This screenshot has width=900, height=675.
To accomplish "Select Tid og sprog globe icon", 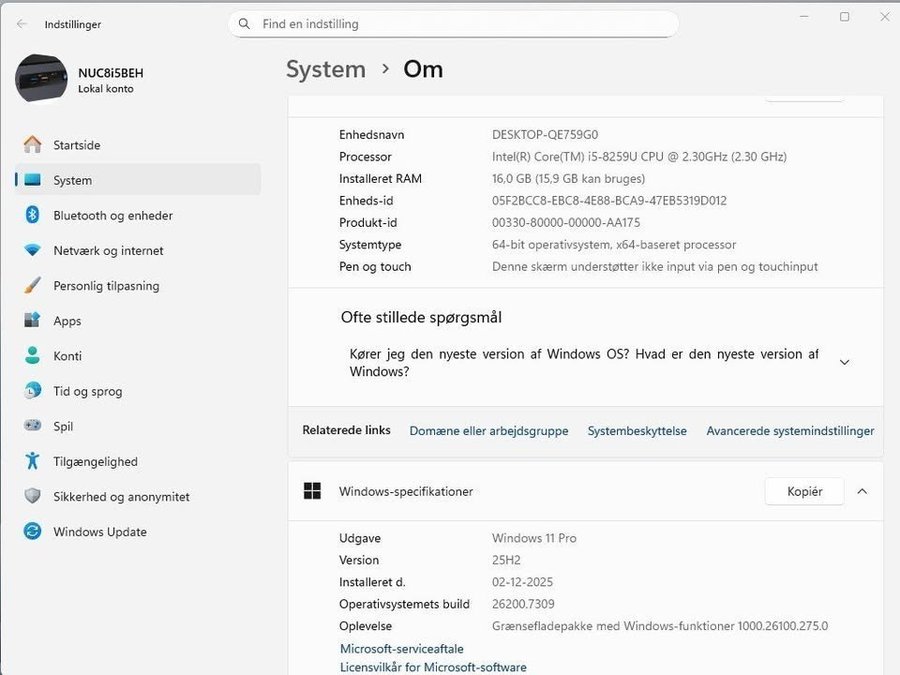I will point(33,391).
